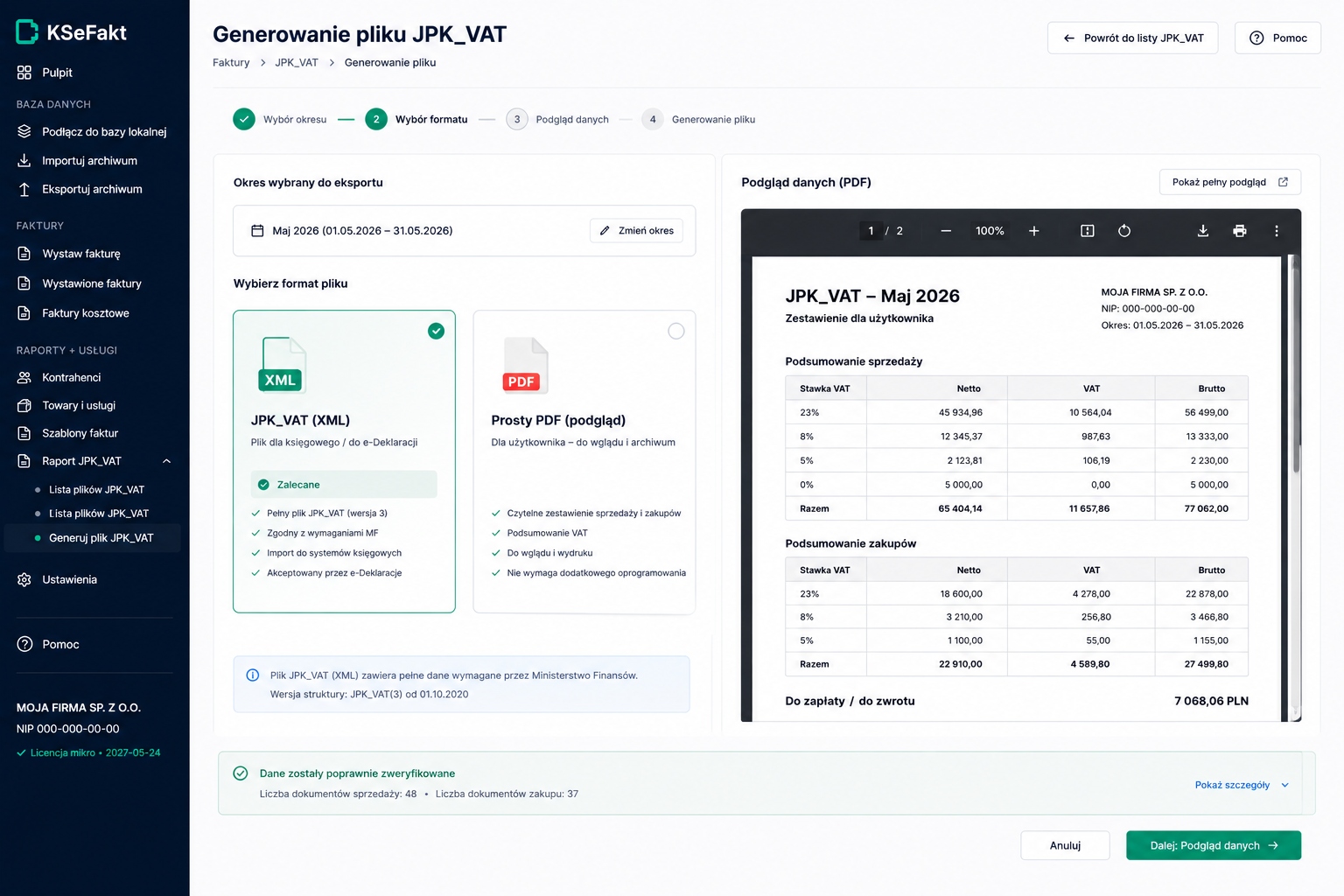This screenshot has width=1344, height=896.
Task: Select Wybór formatu step
Action: click(x=416, y=119)
